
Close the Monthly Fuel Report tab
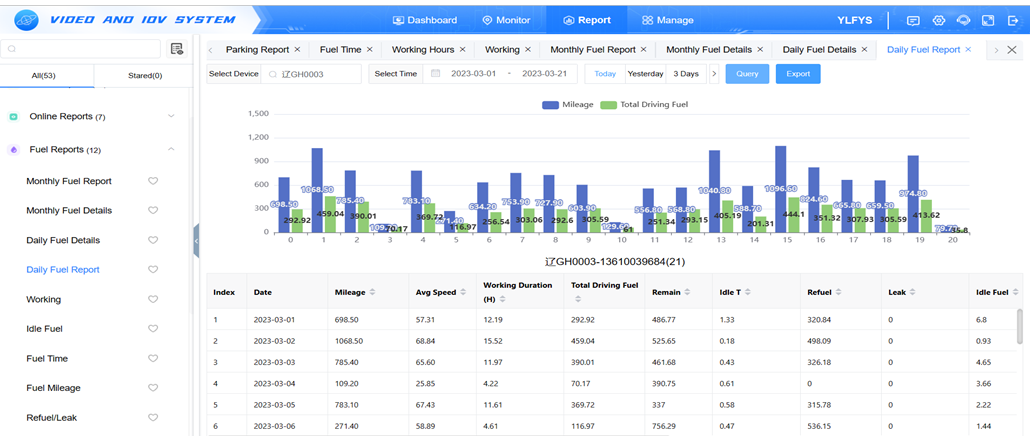[x=643, y=49]
